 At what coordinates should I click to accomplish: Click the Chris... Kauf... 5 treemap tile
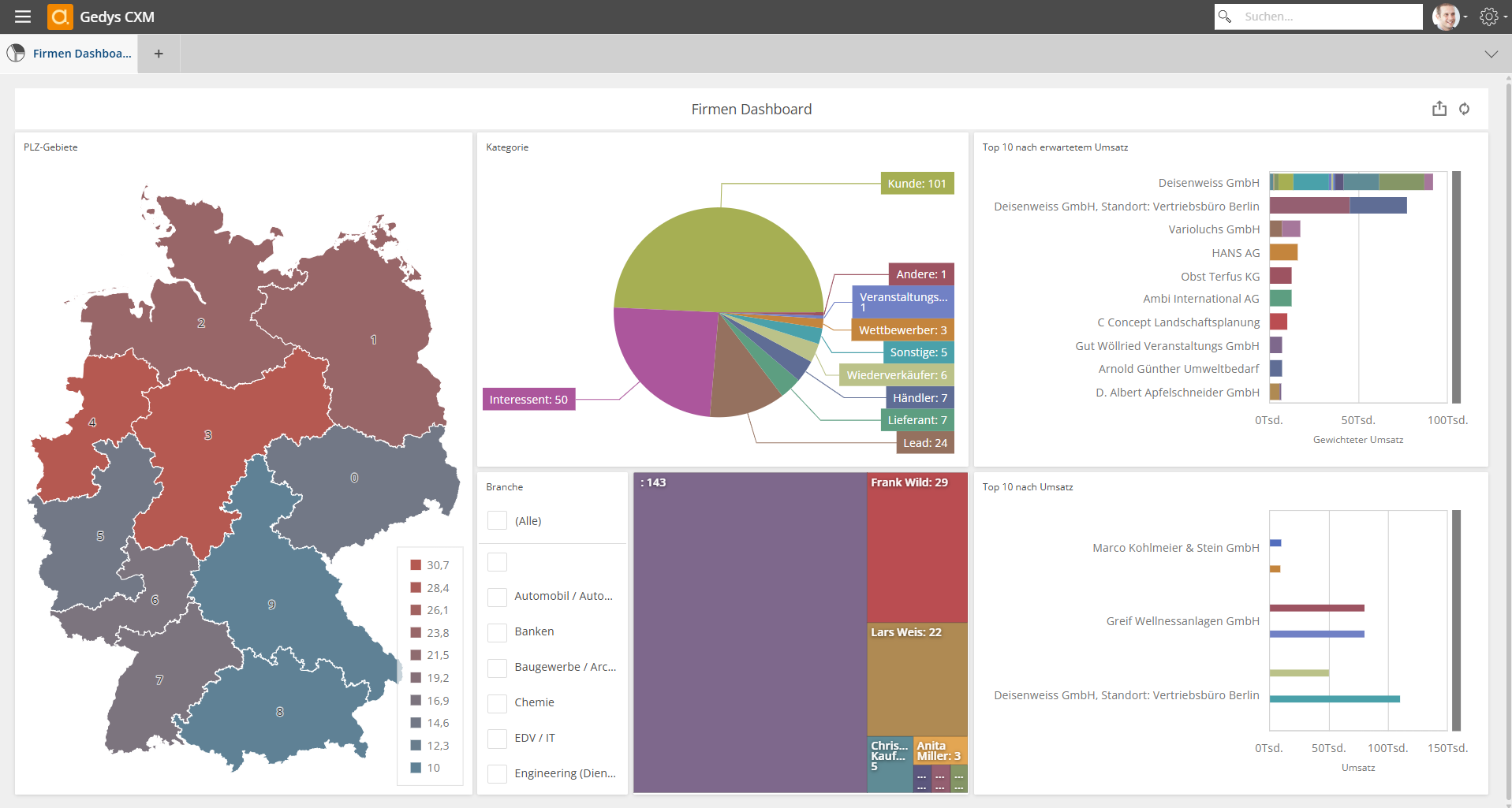pos(890,764)
